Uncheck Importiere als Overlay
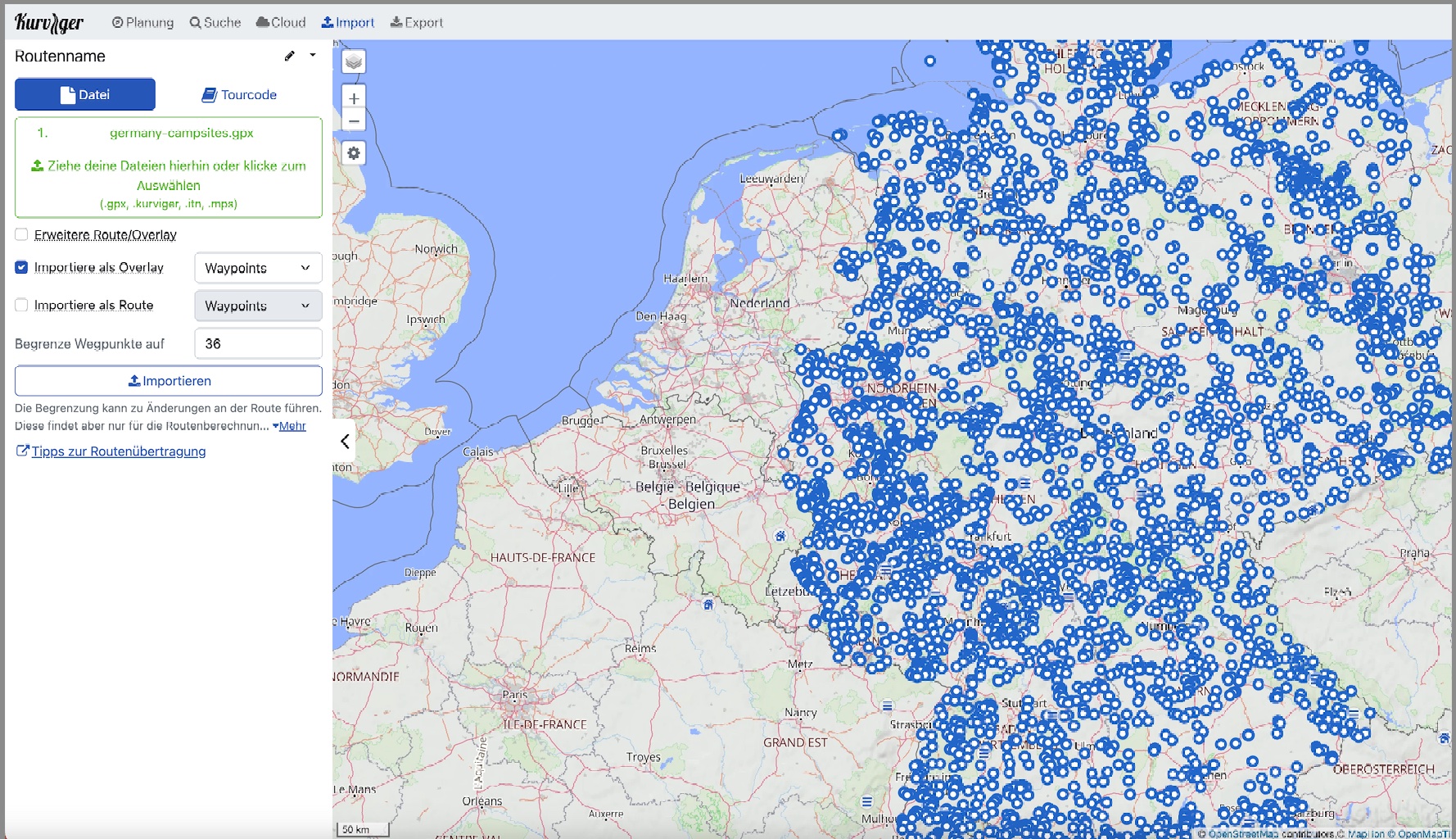 (21, 267)
